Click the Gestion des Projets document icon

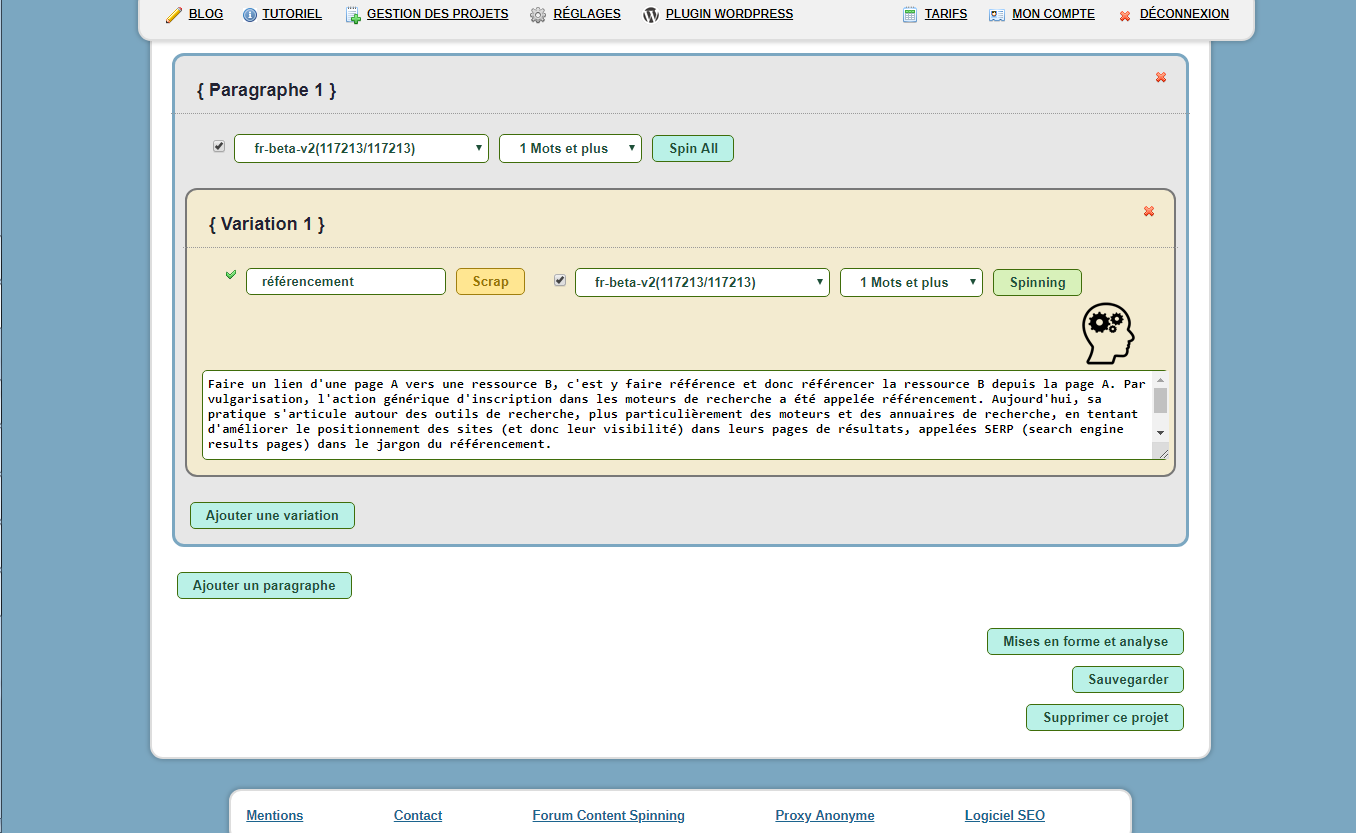[353, 15]
